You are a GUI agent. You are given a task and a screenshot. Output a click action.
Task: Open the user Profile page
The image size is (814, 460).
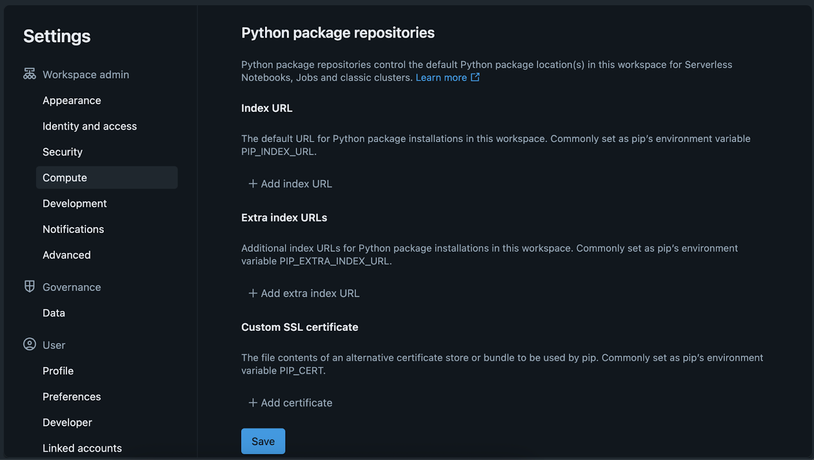(58, 371)
